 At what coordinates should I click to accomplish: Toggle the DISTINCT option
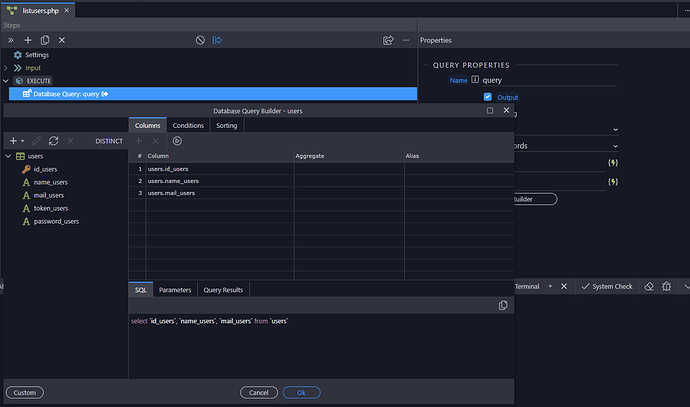(x=109, y=141)
